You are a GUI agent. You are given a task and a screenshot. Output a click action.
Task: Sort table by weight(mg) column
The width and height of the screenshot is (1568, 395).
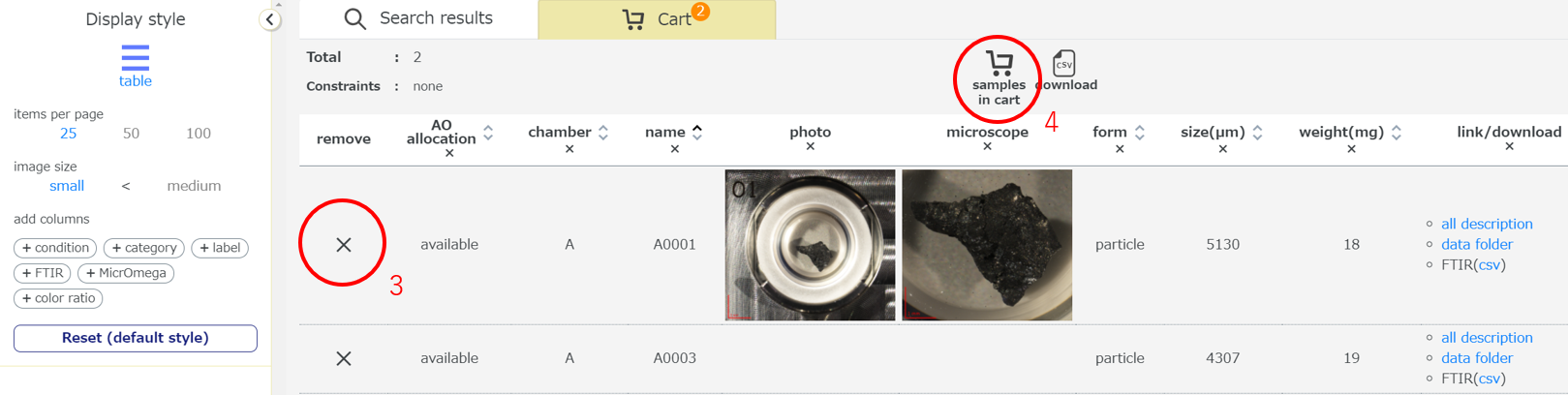click(x=1396, y=133)
